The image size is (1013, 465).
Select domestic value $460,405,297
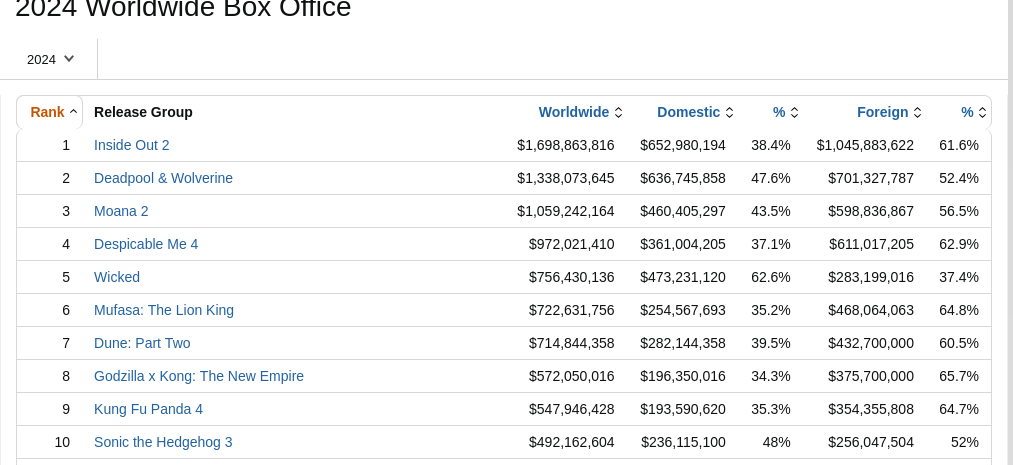pos(683,211)
